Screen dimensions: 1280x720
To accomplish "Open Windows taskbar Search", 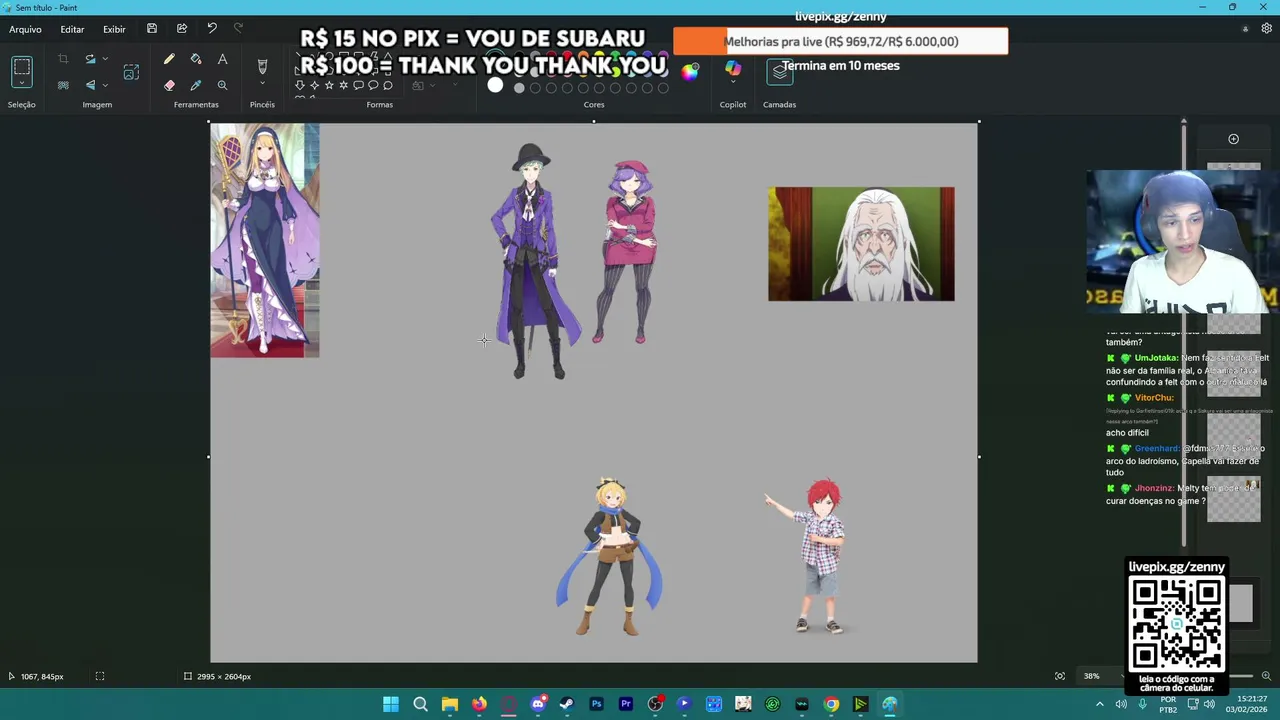I will click(x=421, y=704).
